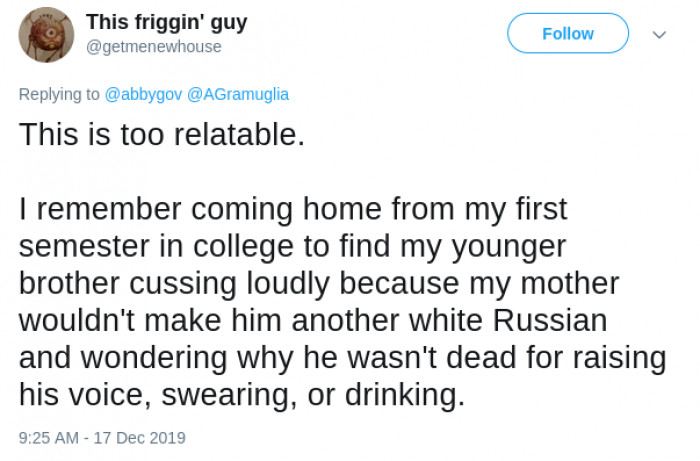The width and height of the screenshot is (700, 461).
Task: Click the profile avatar image
Action: click(x=46, y=34)
